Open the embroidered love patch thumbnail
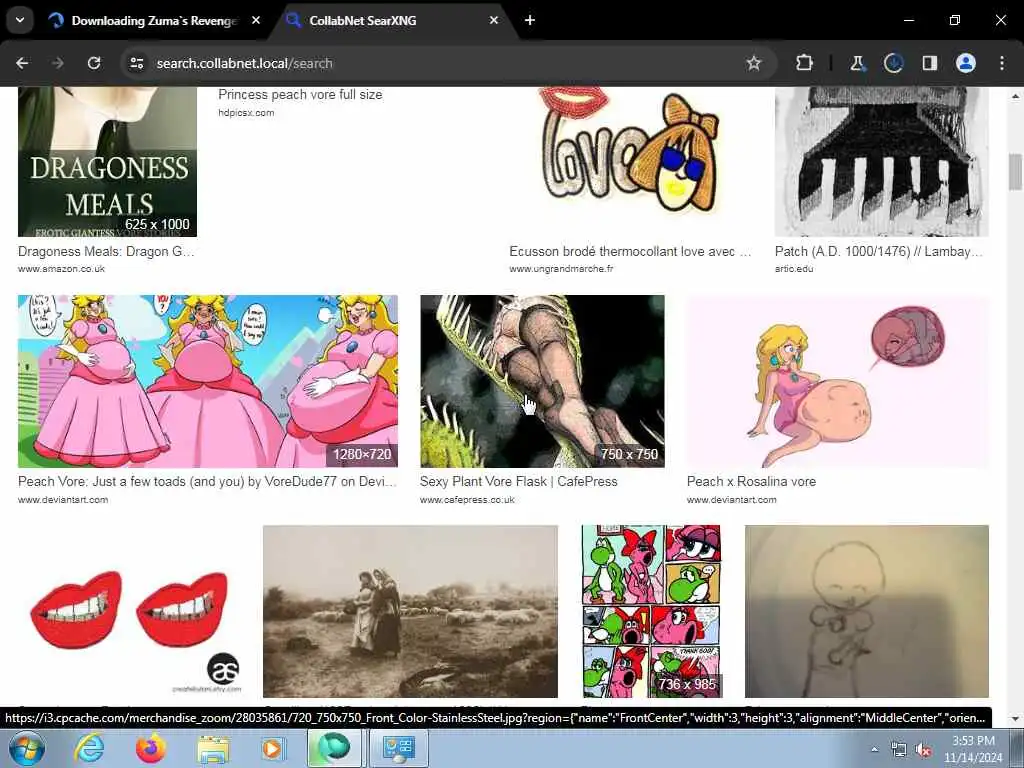This screenshot has width=1024, height=768. (631, 161)
